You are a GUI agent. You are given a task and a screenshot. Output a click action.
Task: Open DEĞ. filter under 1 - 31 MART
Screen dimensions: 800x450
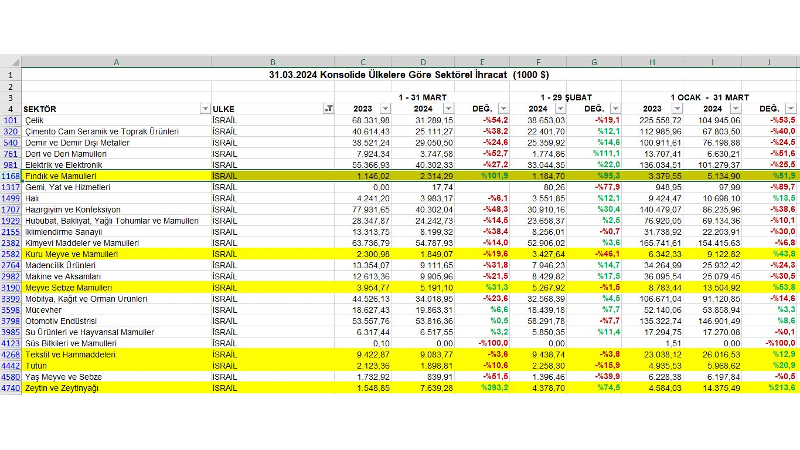tap(500, 108)
